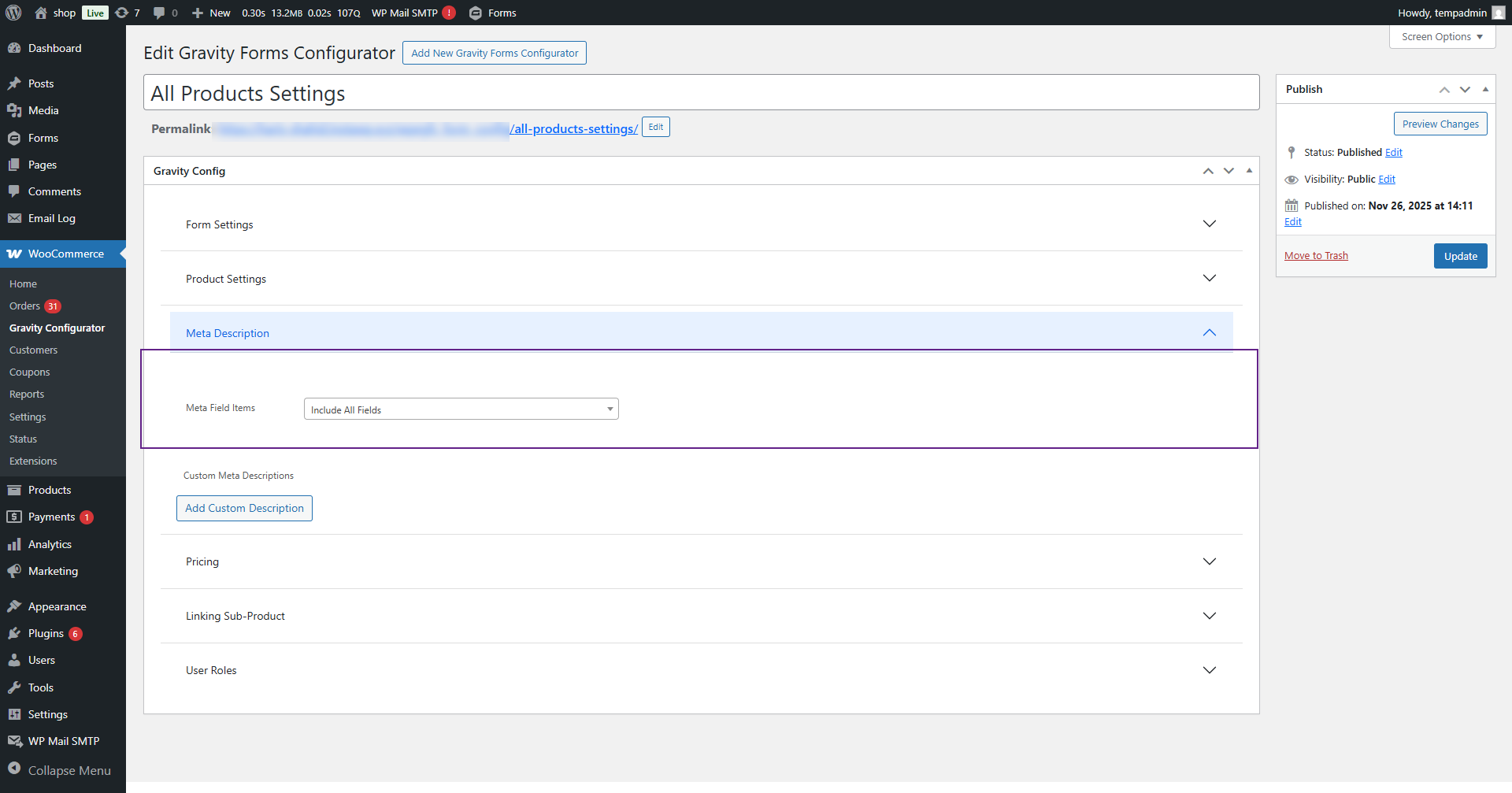This screenshot has height=793, width=1512.
Task: Open the Forms icon in admin bar
Action: (x=475, y=13)
